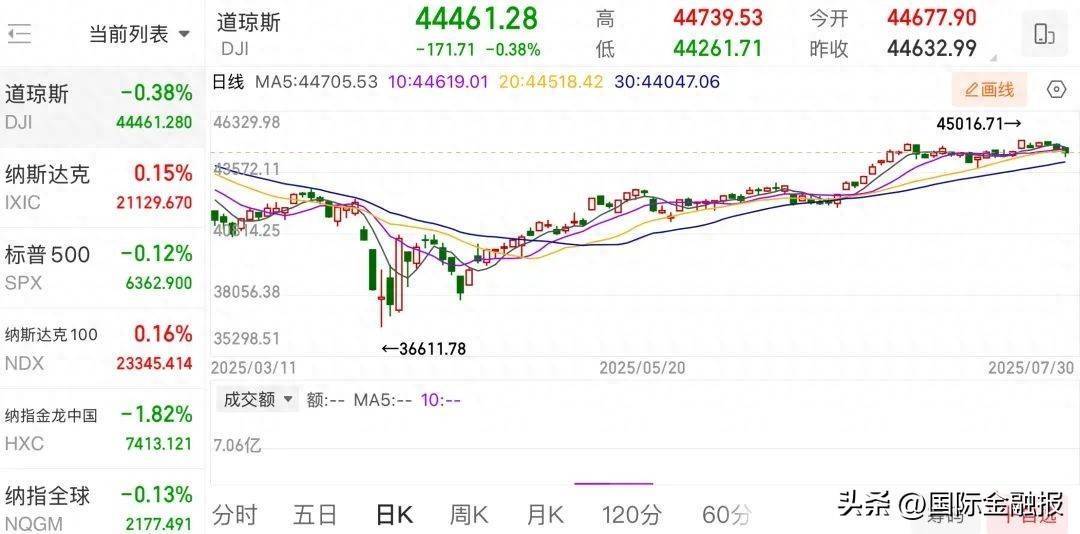The width and height of the screenshot is (1080, 534).
Task: Switch to the 月K tab
Action: tap(545, 514)
